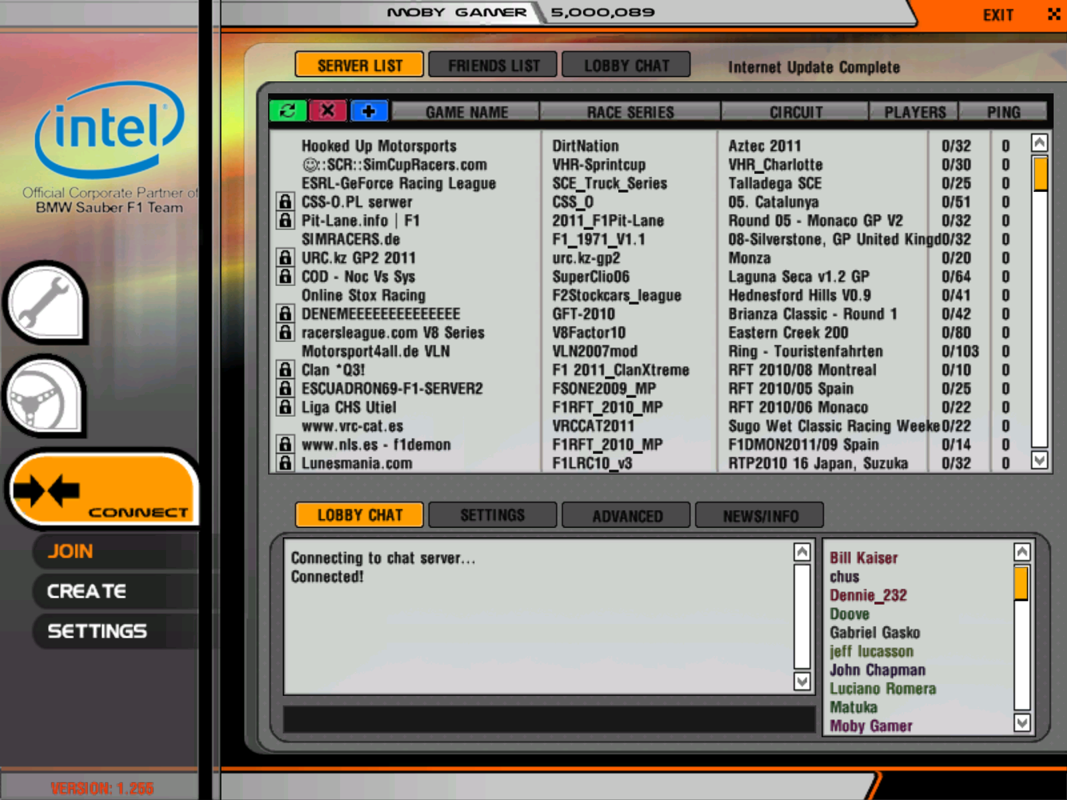
Task: Click the padlock next to URC.kz GP 2011
Action: [284, 258]
